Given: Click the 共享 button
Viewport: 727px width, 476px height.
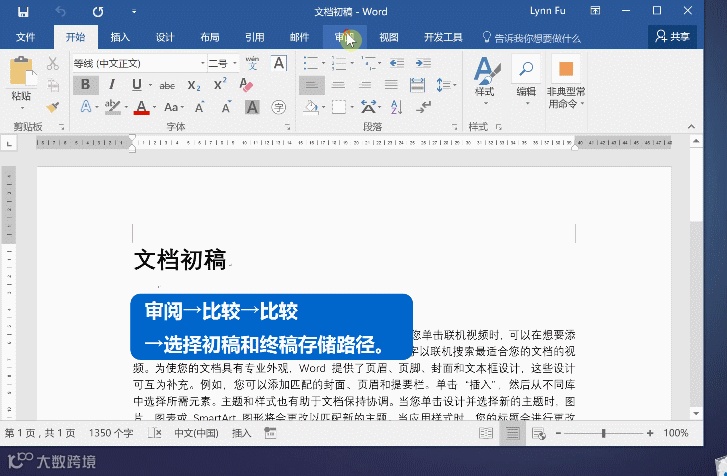Looking at the screenshot, I should 672,37.
